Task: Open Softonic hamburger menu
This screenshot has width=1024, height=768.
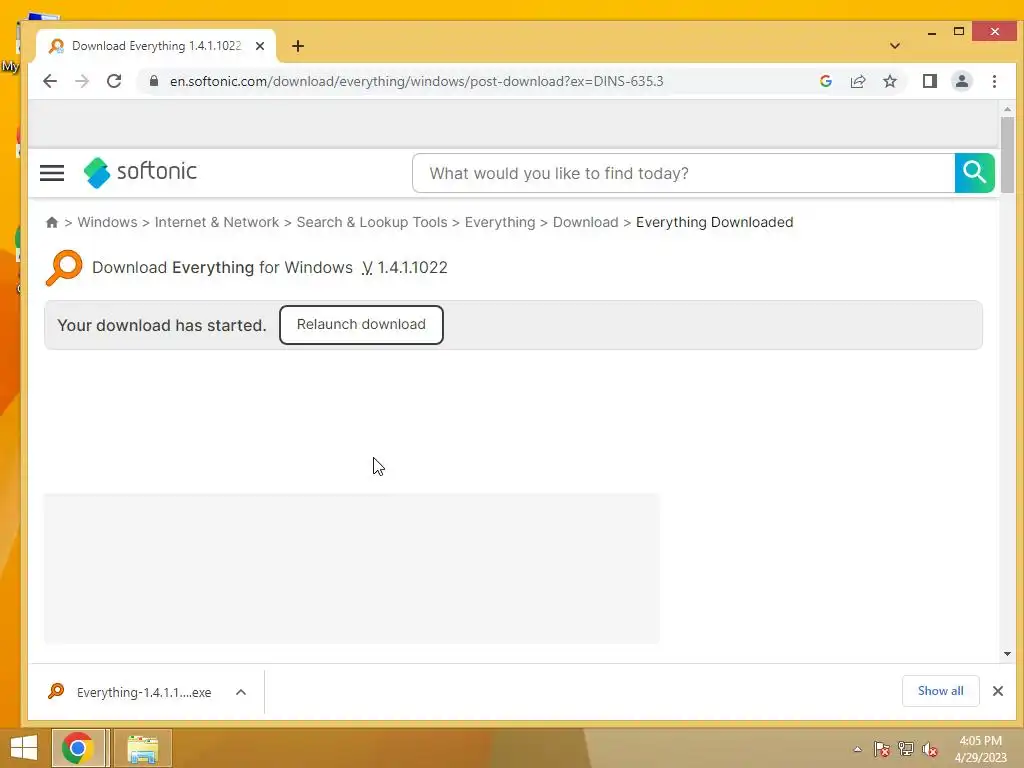Action: (x=52, y=173)
